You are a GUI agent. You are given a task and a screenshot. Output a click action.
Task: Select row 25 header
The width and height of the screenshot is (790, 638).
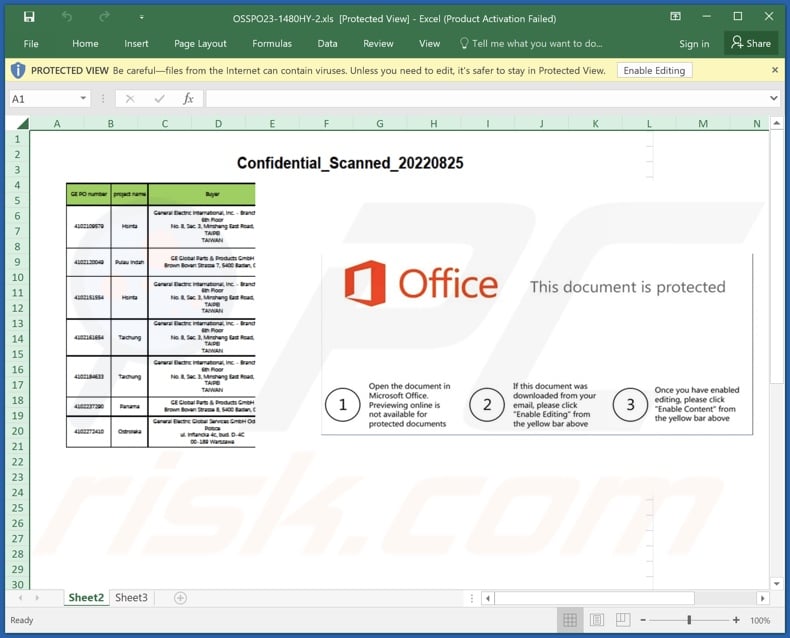pyautogui.click(x=18, y=508)
